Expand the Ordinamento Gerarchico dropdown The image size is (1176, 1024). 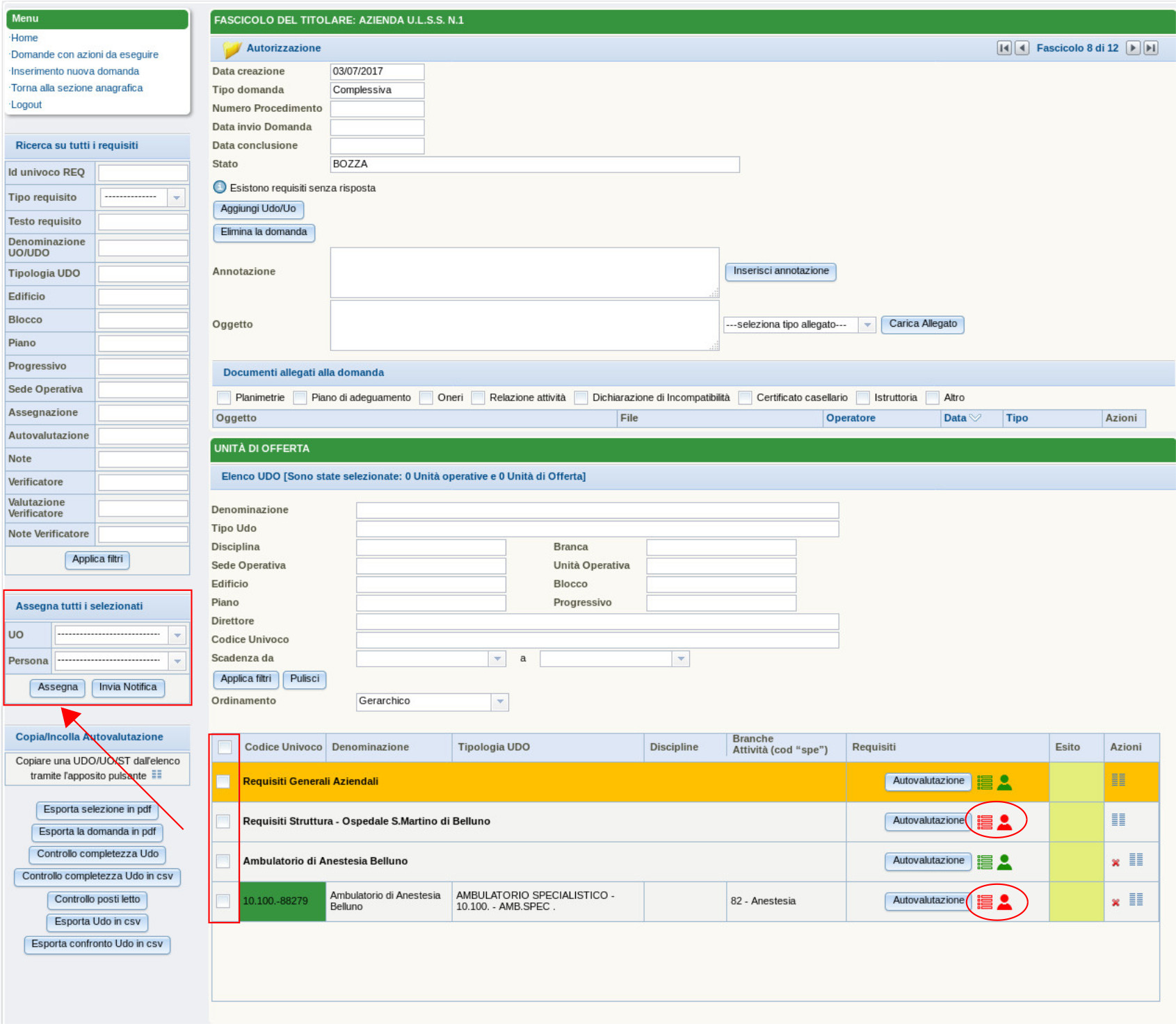[x=500, y=702]
